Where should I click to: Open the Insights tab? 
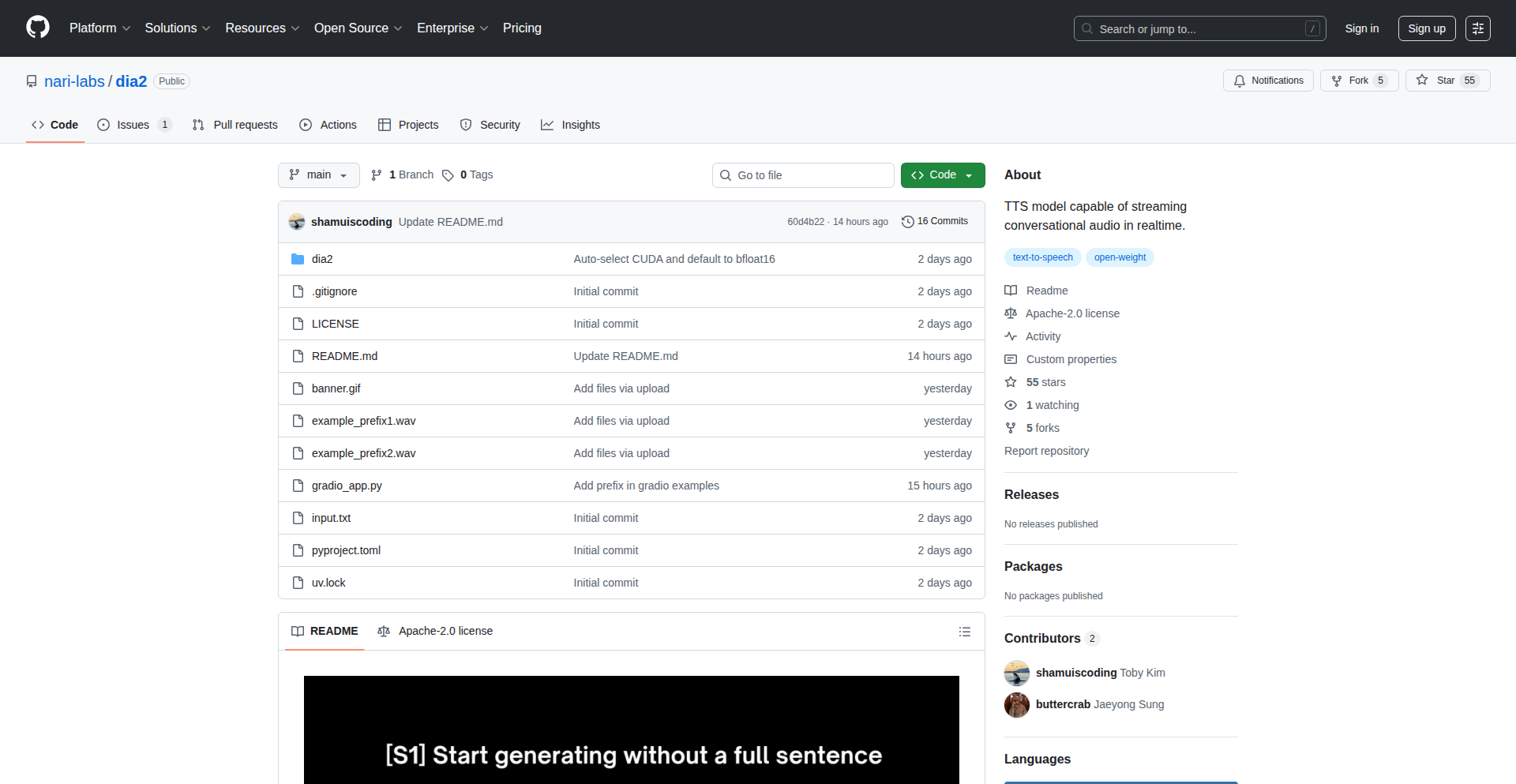[570, 125]
